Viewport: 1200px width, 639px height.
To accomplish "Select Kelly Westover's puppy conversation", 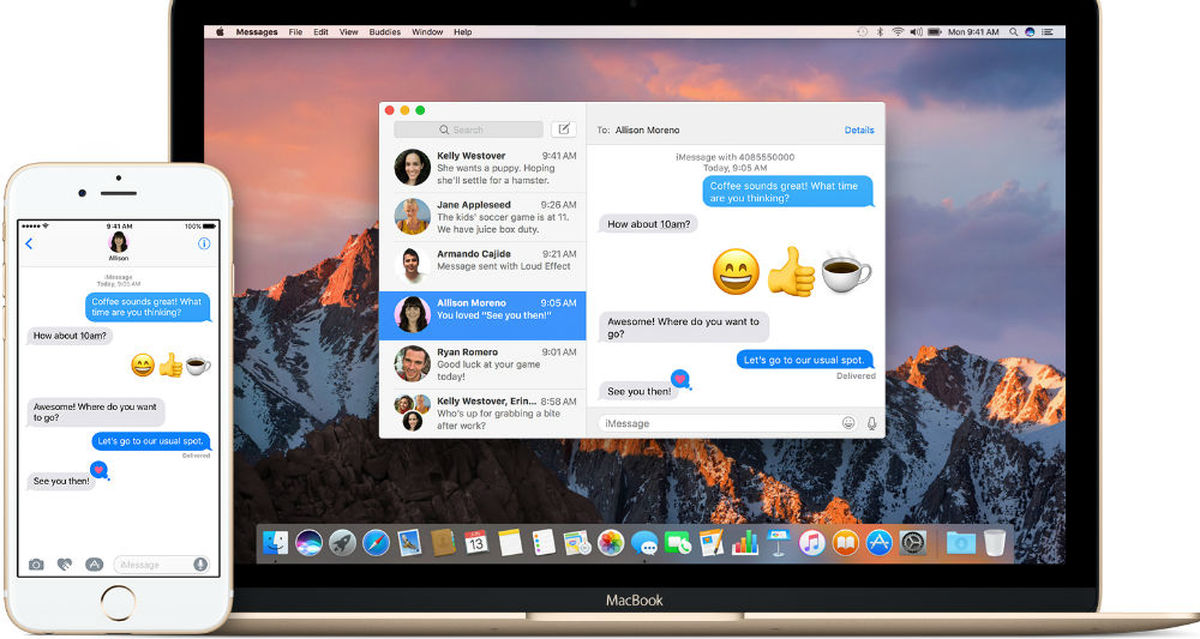I will click(x=482, y=167).
